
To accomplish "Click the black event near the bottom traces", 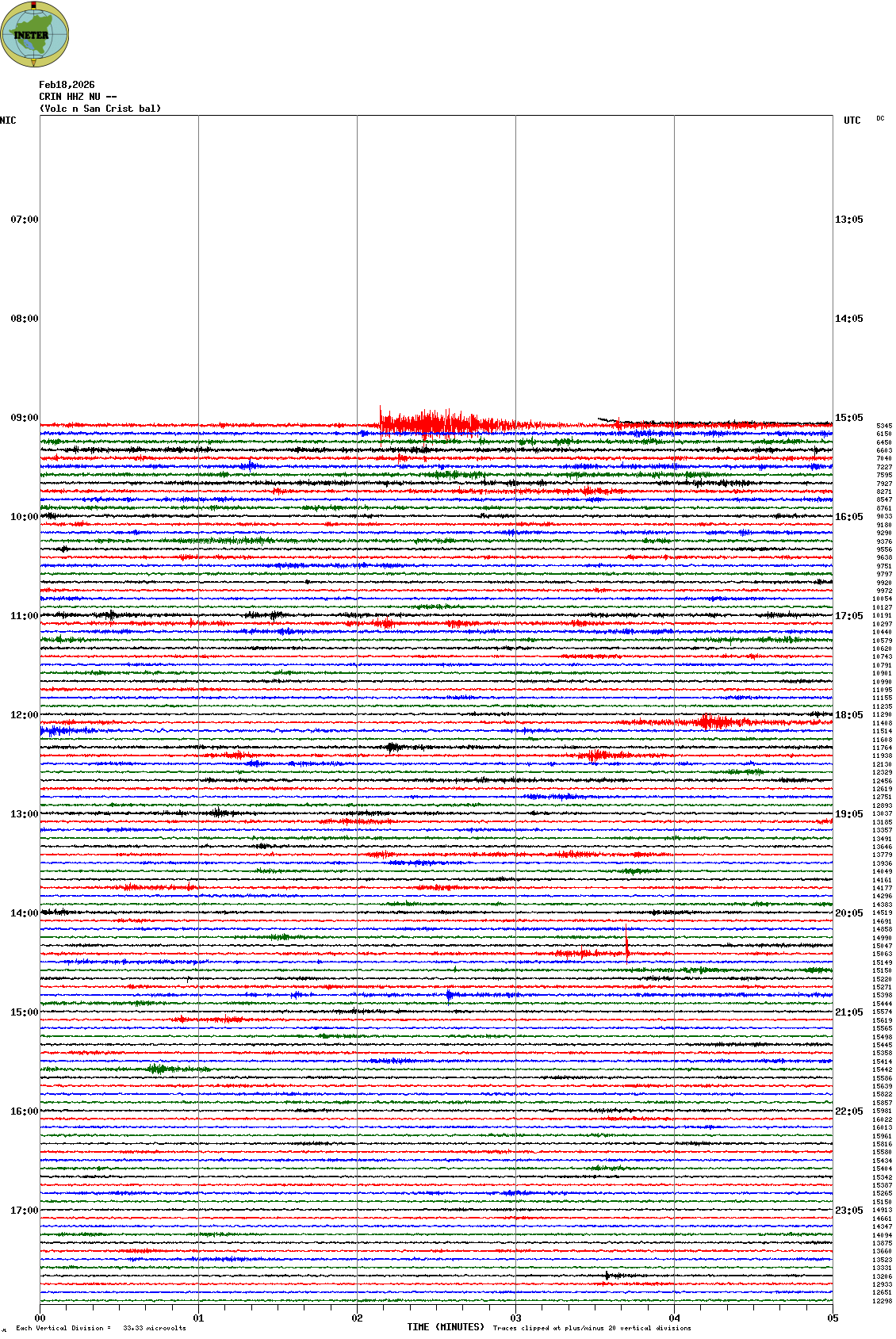I will click(x=608, y=1276).
